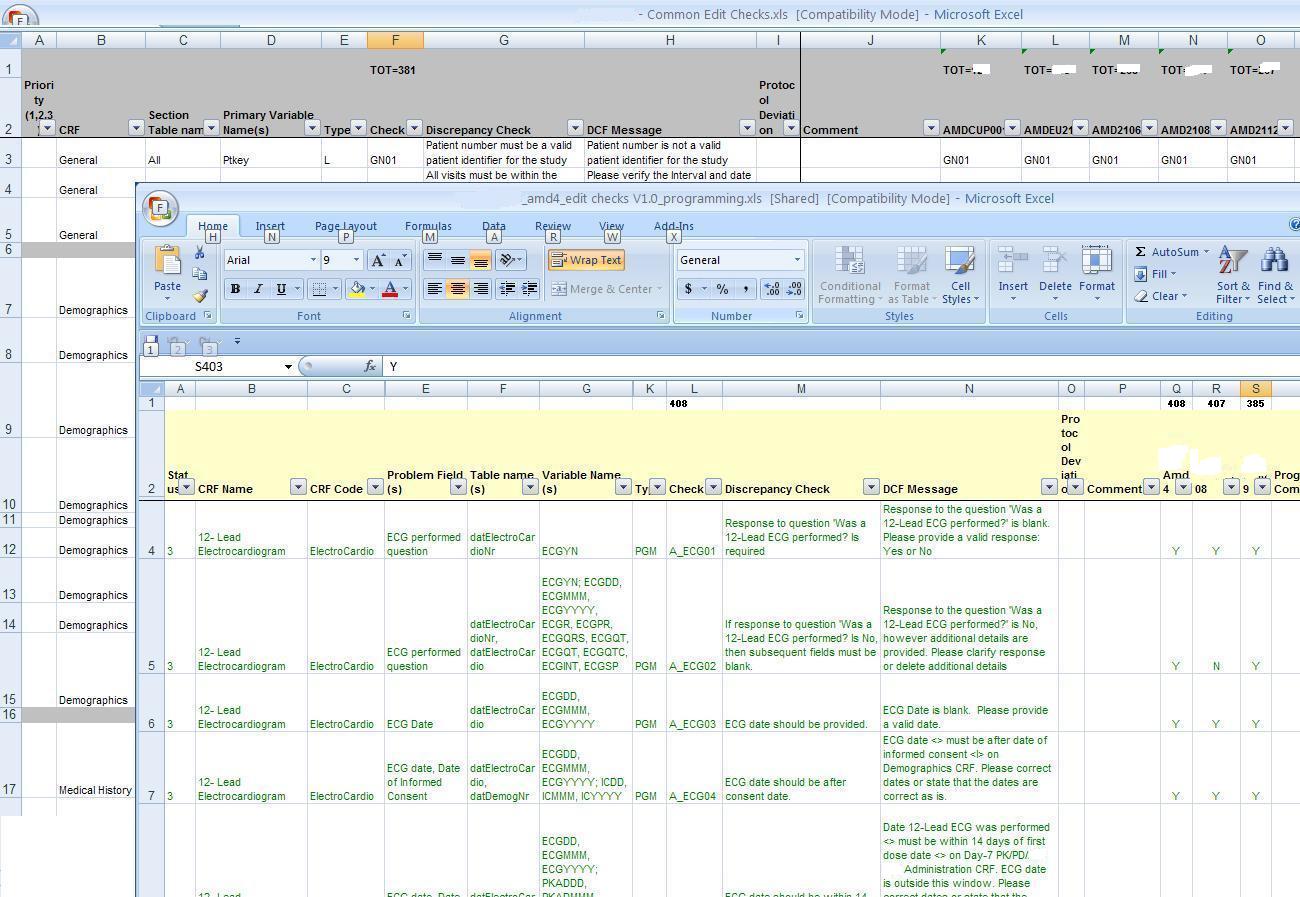The height and width of the screenshot is (897, 1300).
Task: Toggle Italic formatting
Action: (258, 290)
